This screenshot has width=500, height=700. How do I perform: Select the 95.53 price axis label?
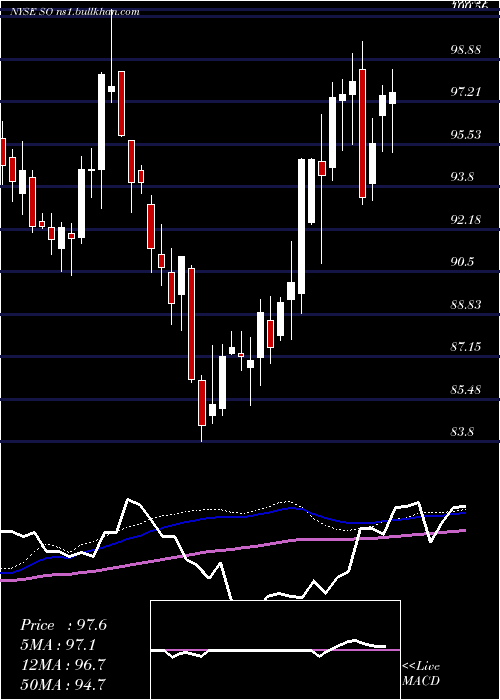point(466,134)
